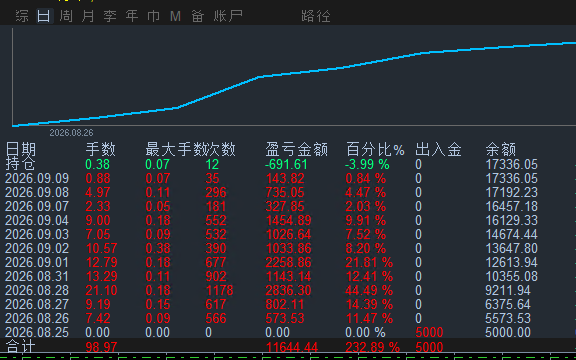The width and height of the screenshot is (576, 360).
Task: Switch to the 综 summary tab
Action: coord(22,16)
